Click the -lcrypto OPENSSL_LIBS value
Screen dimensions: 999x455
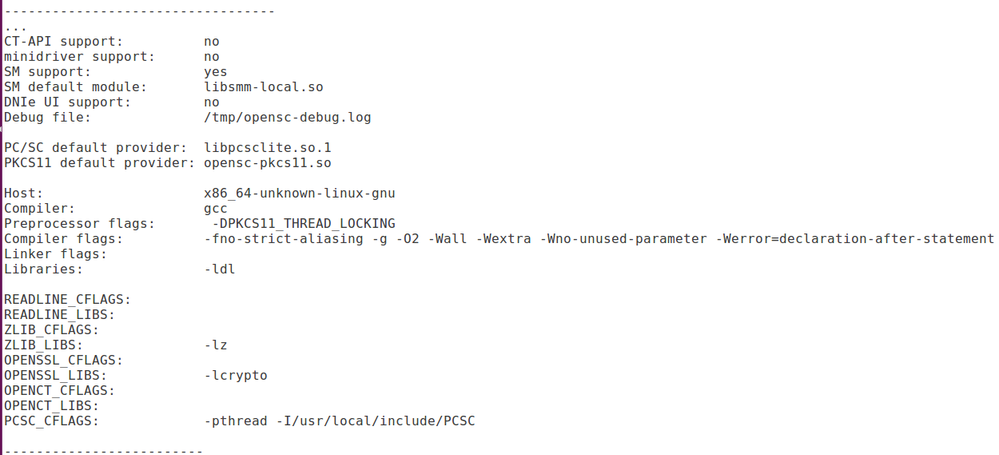pyautogui.click(x=235, y=376)
